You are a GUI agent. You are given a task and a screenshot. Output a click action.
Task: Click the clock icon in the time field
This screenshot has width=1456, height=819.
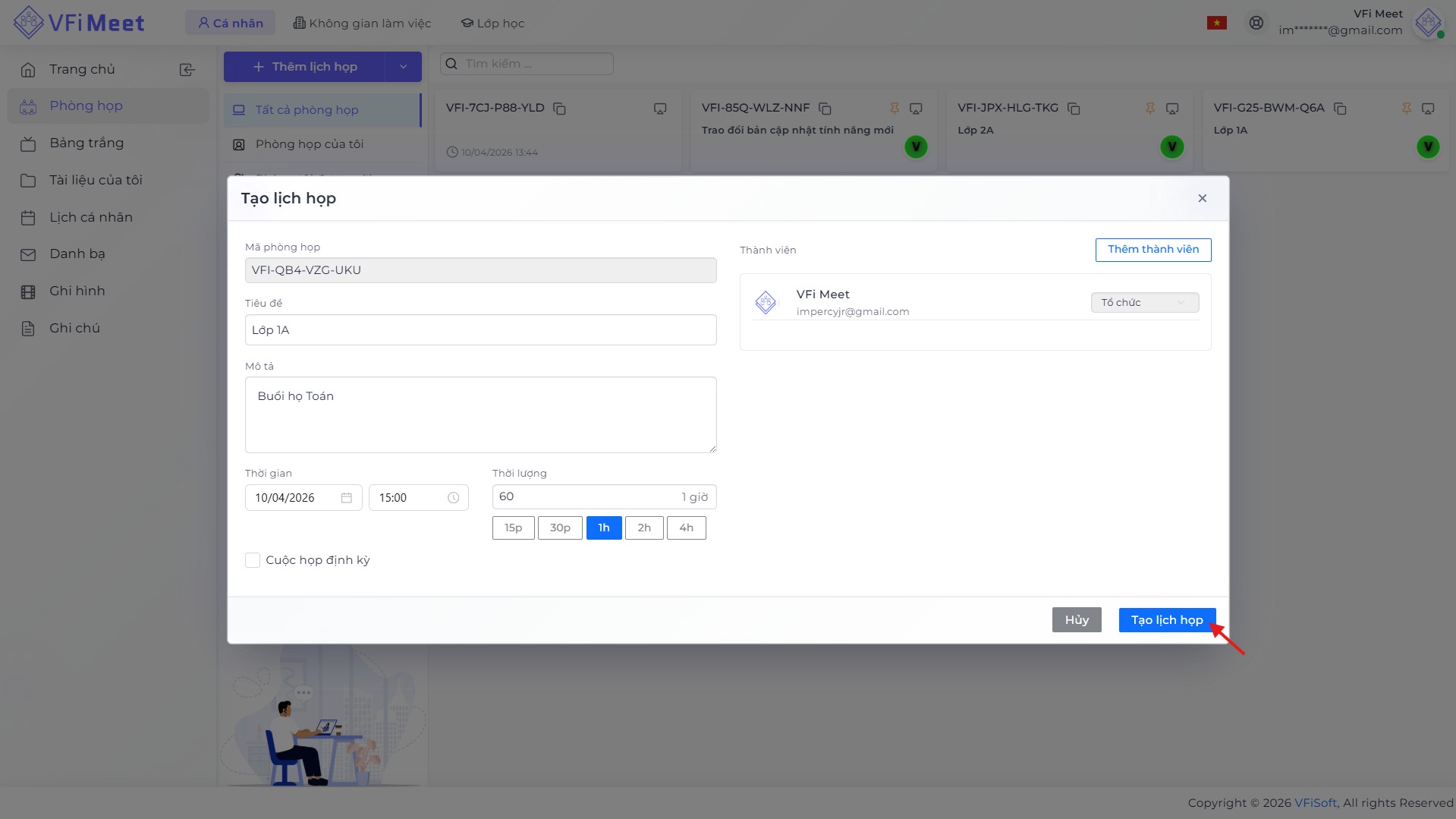click(x=453, y=498)
